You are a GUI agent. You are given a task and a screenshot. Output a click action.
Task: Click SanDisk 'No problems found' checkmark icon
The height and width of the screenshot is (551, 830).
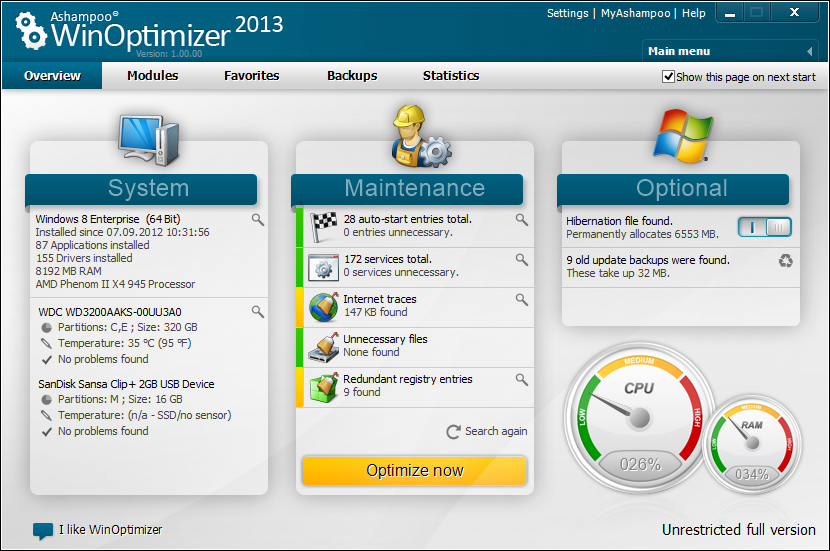(47, 432)
